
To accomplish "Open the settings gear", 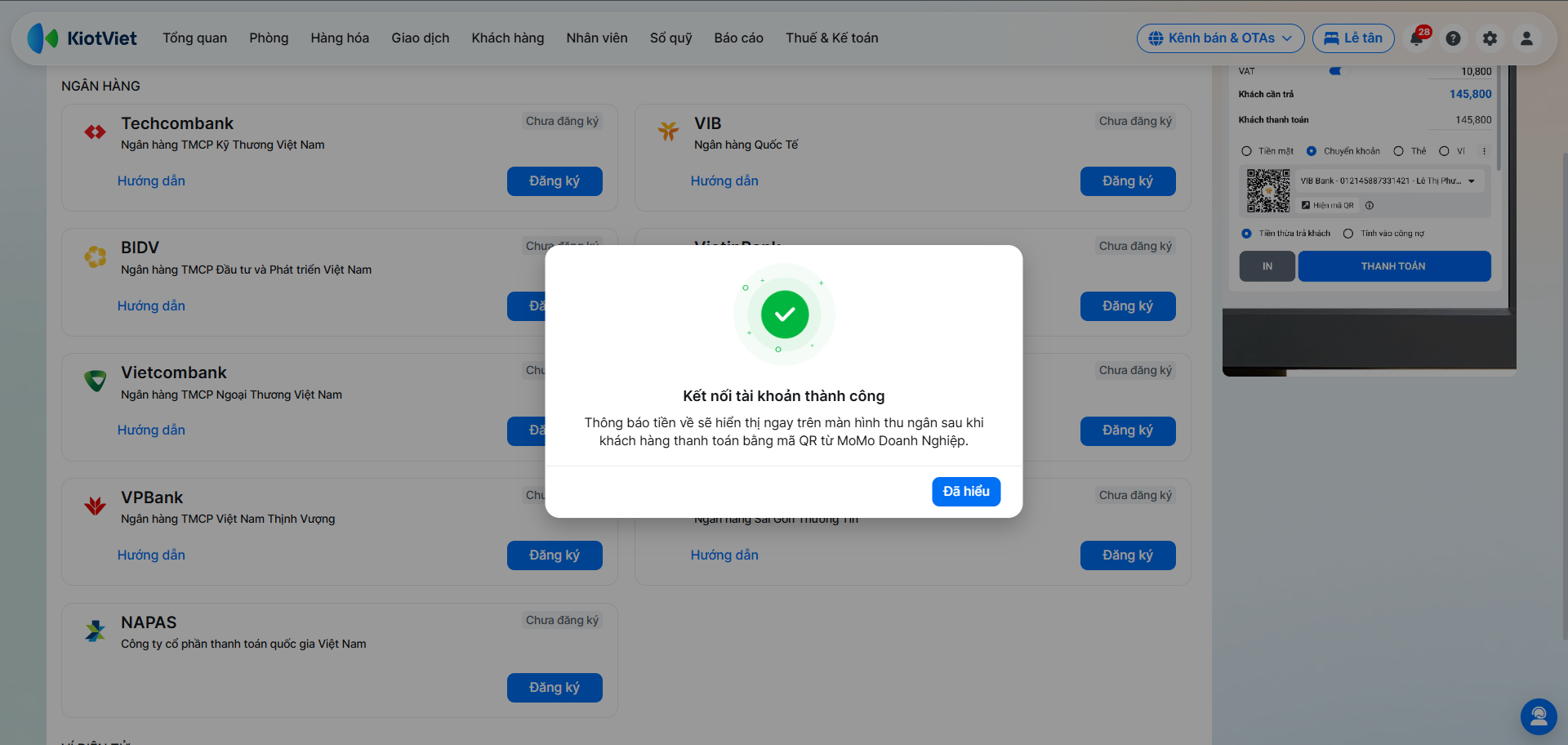I will [x=1490, y=38].
